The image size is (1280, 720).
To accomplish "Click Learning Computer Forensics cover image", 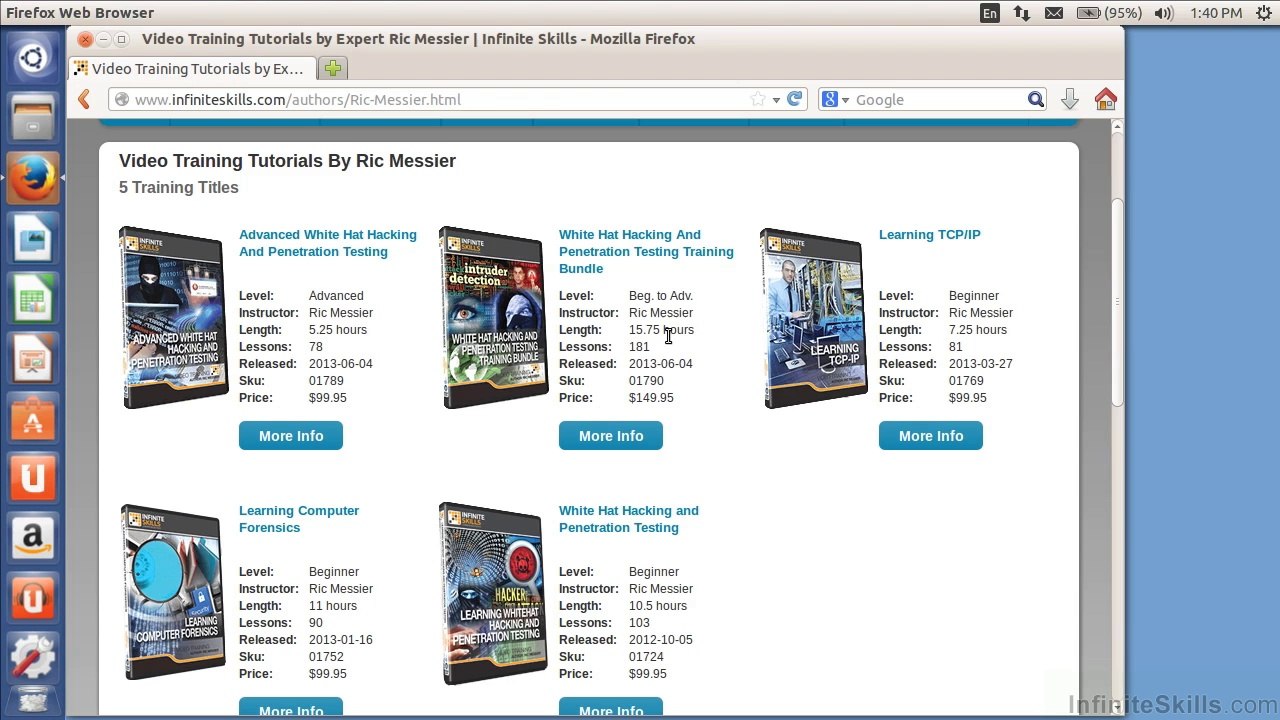I will tap(173, 594).
